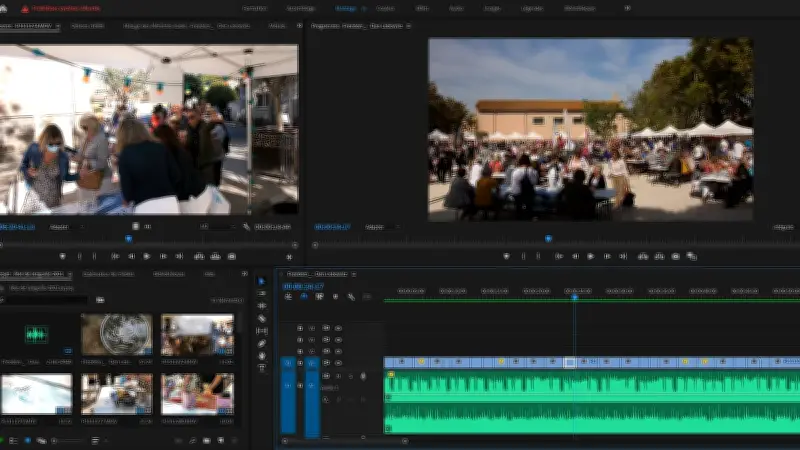The width and height of the screenshot is (800, 450).
Task: Open Program monitor playback resolution dropdown
Action: [x=783, y=227]
